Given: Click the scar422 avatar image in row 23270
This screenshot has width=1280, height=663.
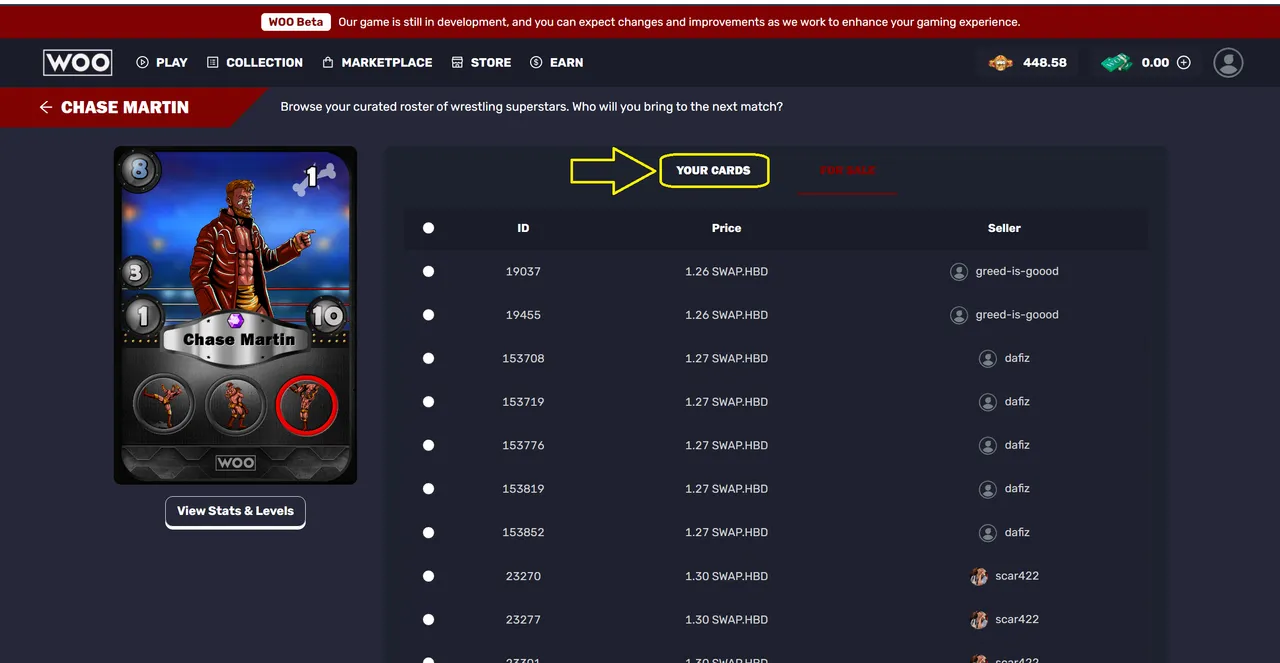Looking at the screenshot, I should pyautogui.click(x=979, y=576).
